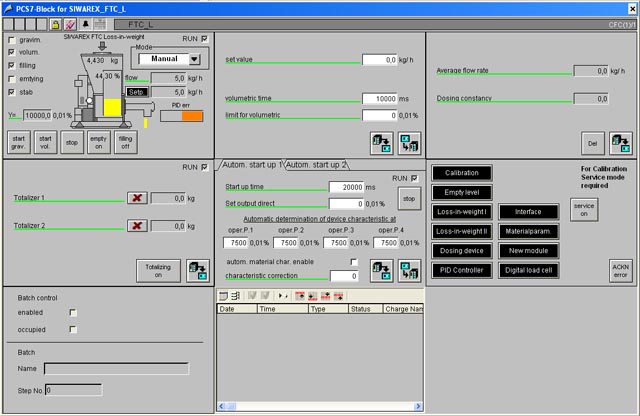Click the data transfer icon beside Del
640x416 pixels.
point(620,142)
